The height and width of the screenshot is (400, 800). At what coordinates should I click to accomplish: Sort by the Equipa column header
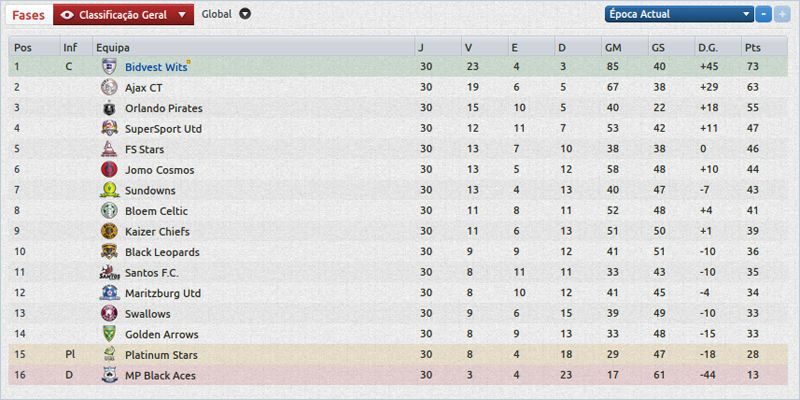110,47
